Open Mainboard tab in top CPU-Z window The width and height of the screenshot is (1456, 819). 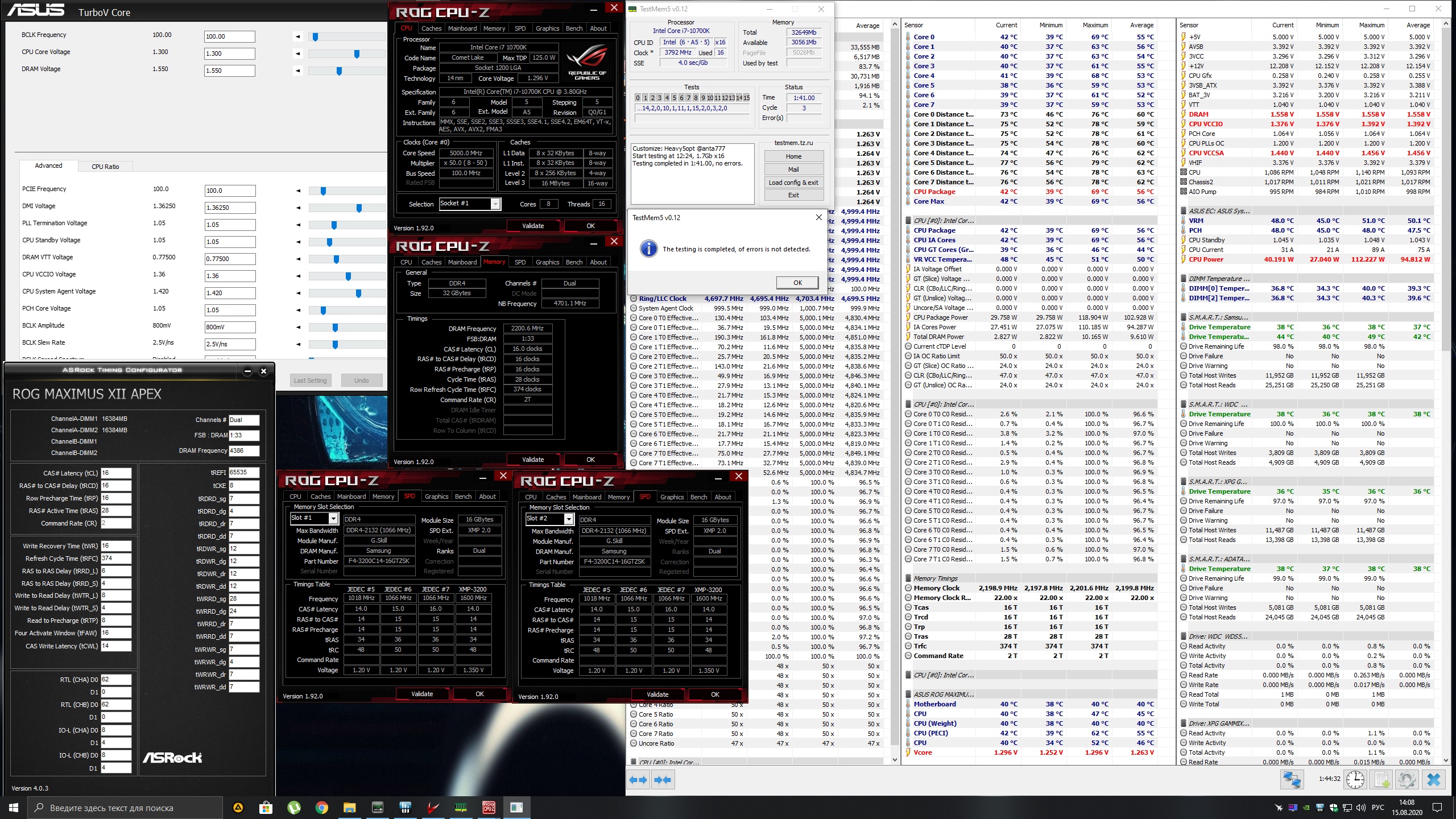click(462, 28)
